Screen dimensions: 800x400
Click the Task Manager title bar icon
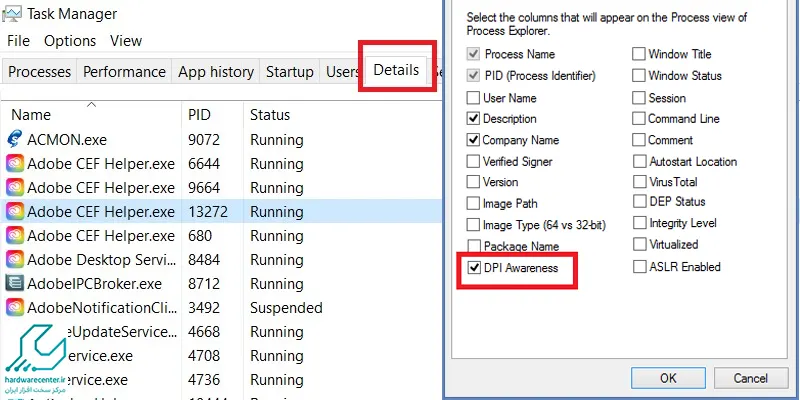tap(10, 14)
